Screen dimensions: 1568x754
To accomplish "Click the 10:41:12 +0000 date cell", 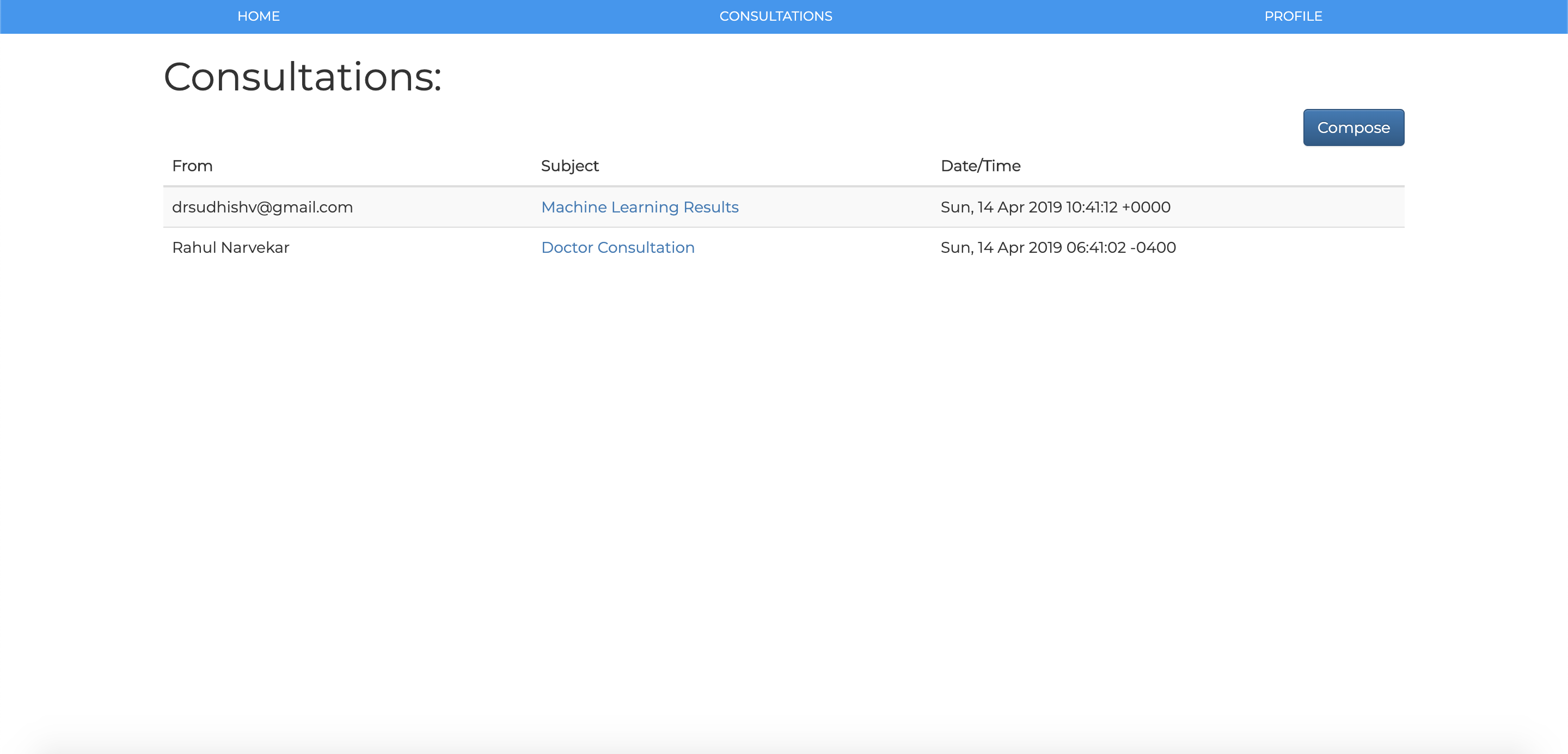I will coord(1055,207).
